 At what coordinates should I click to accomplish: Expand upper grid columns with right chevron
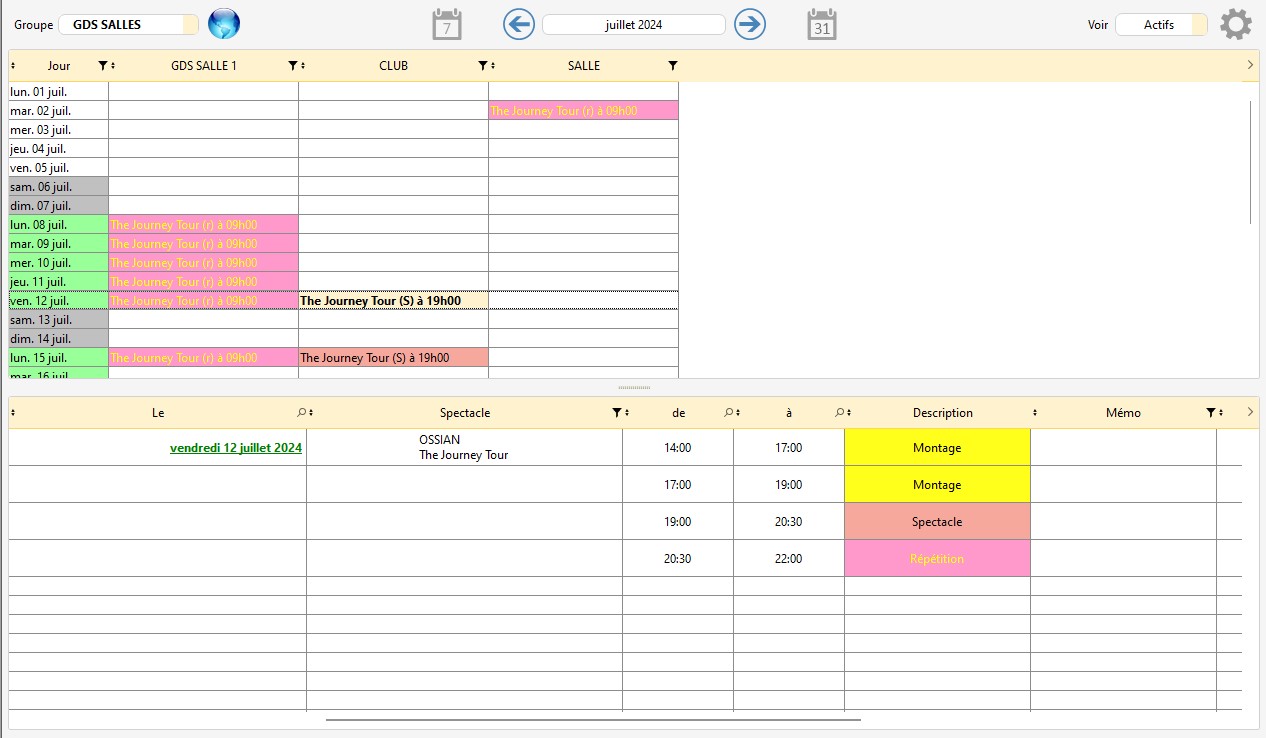click(1249, 65)
